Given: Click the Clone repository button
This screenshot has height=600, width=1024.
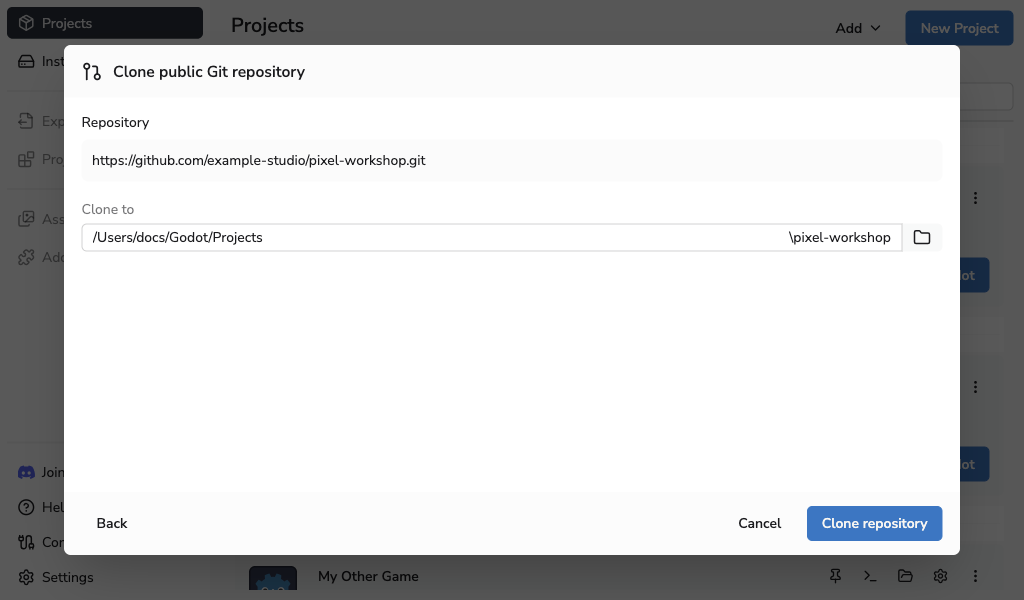Looking at the screenshot, I should click(874, 524).
